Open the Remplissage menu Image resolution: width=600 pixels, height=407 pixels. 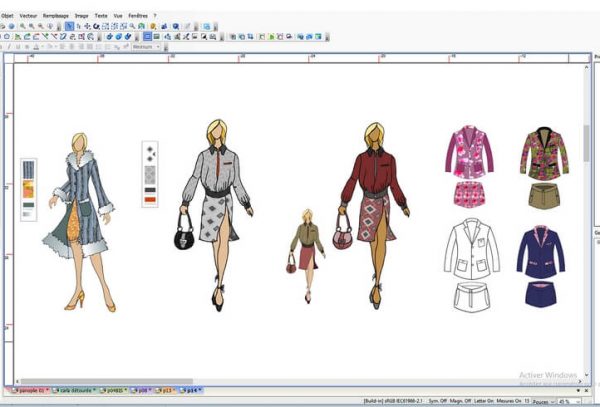(56, 16)
